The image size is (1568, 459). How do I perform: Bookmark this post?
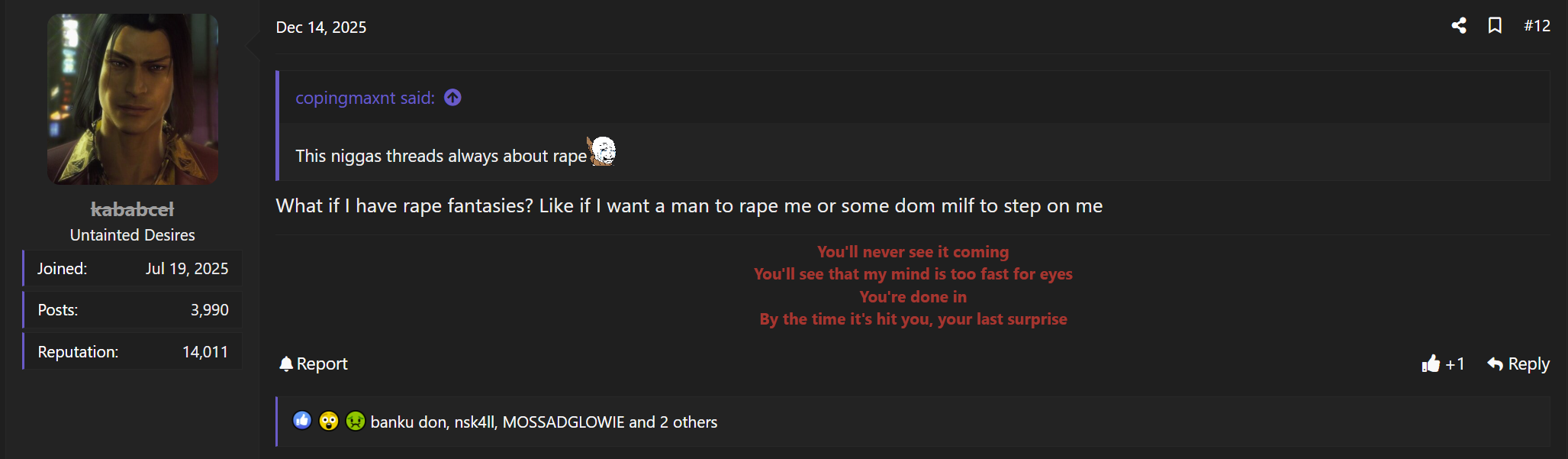pos(1495,26)
